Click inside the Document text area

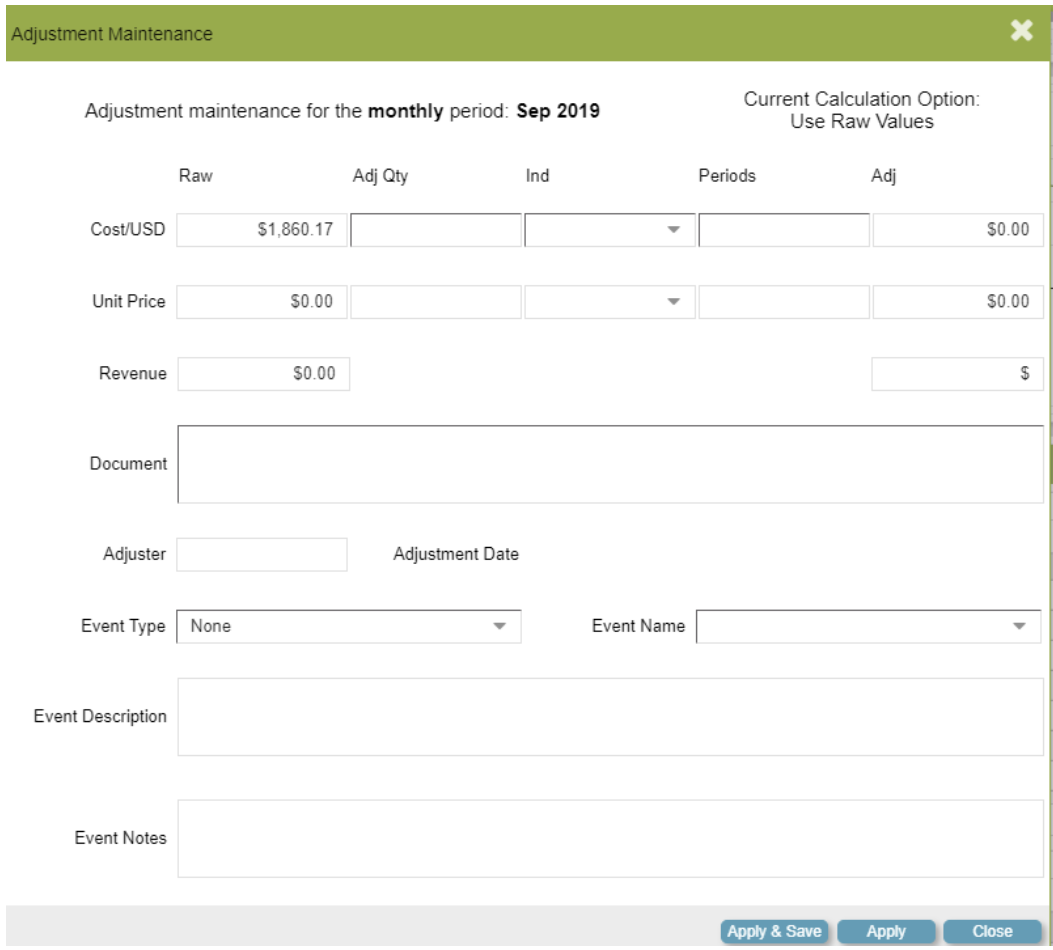pos(610,463)
